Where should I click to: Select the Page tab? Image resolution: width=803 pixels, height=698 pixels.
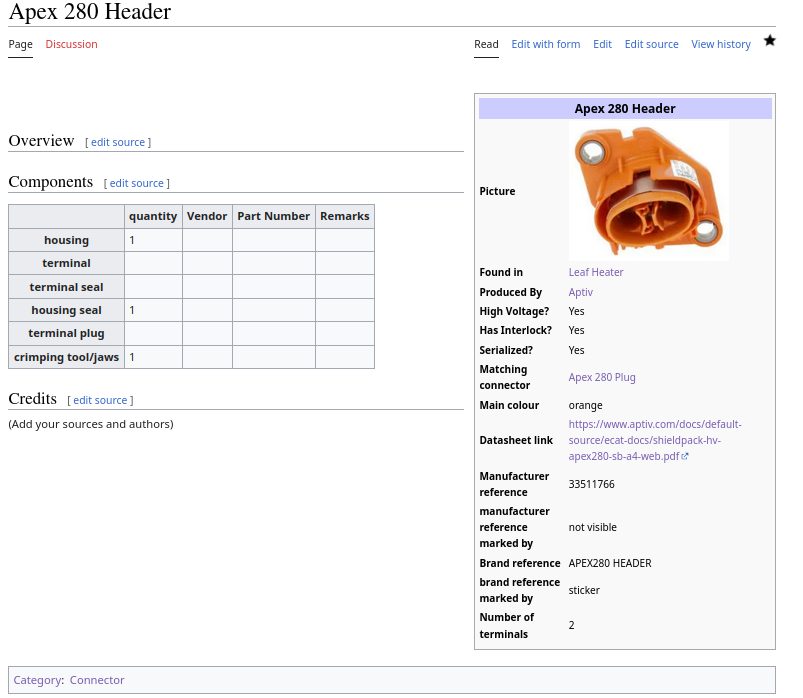coord(20,44)
